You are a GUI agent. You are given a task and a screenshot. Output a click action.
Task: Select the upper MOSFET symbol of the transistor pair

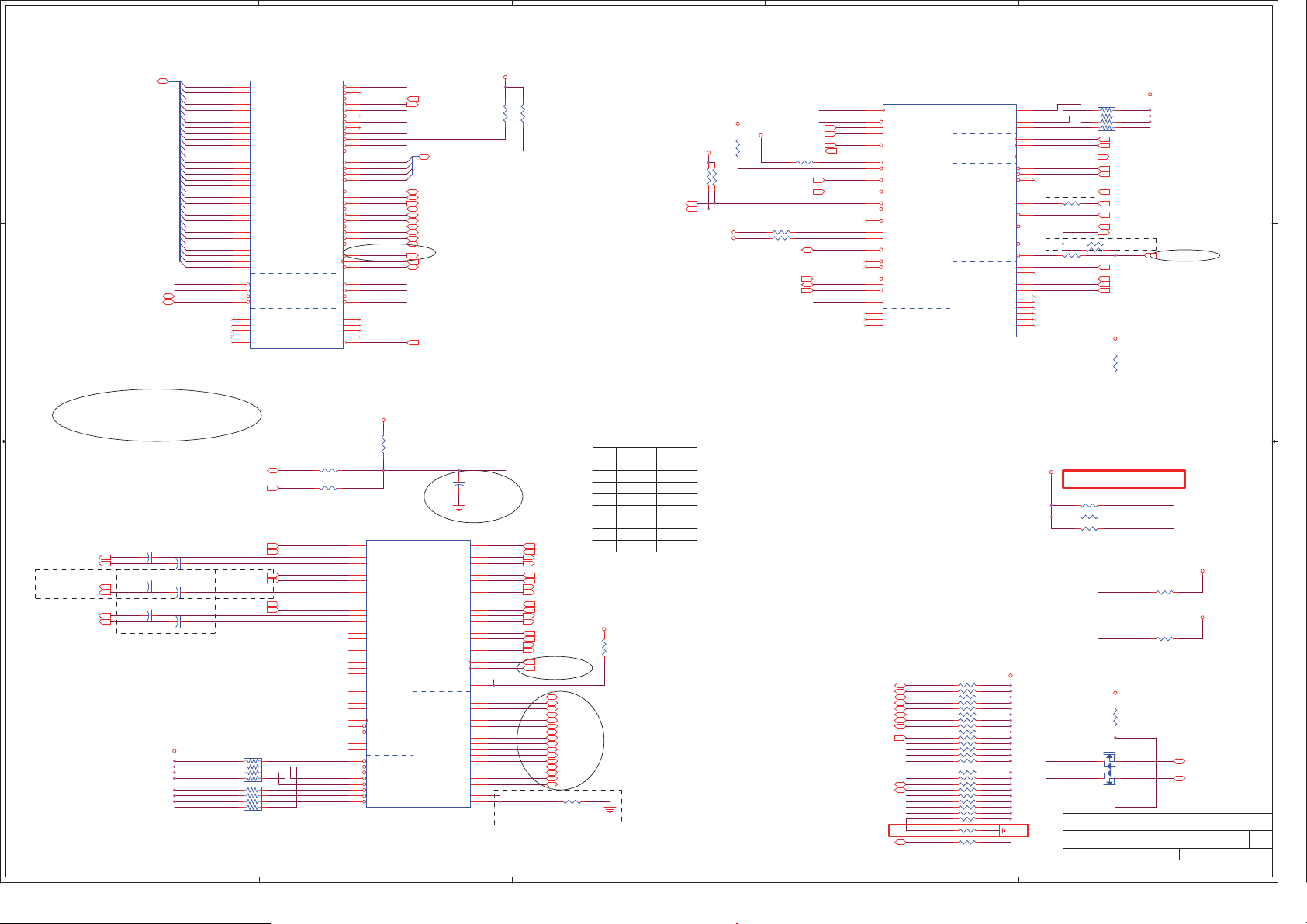pyautogui.click(x=1109, y=760)
